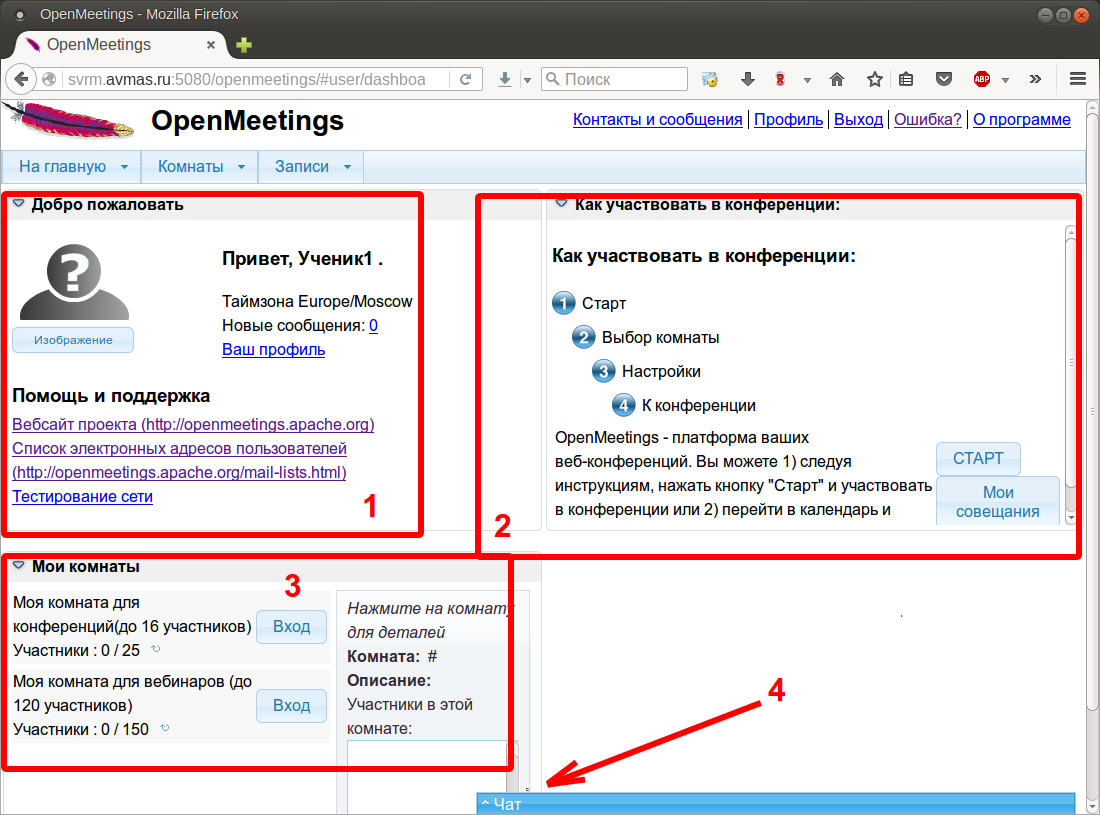Click the Adblock Plus ABP icon

[x=981, y=79]
